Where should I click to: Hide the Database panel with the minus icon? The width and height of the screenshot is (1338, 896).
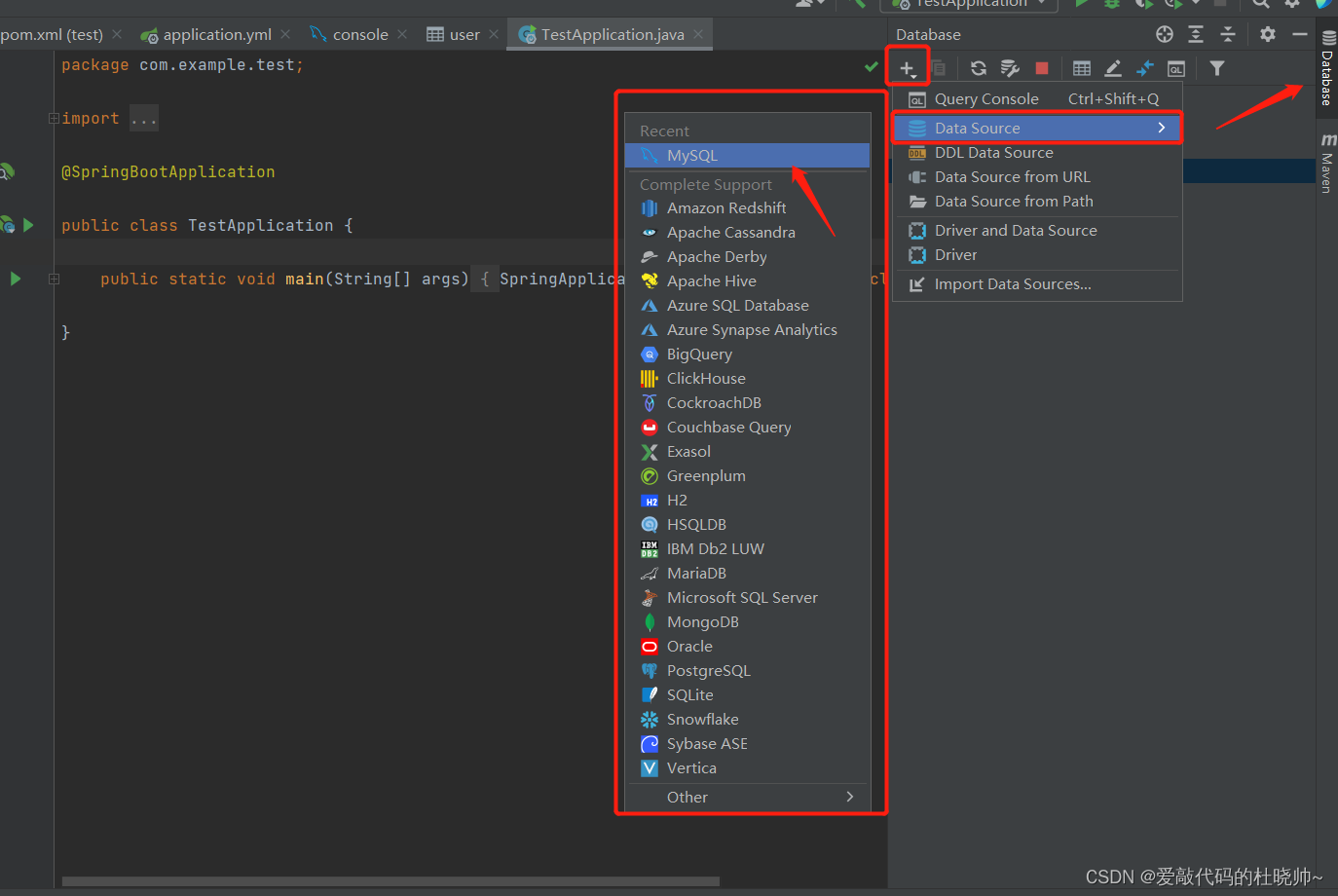point(1300,34)
